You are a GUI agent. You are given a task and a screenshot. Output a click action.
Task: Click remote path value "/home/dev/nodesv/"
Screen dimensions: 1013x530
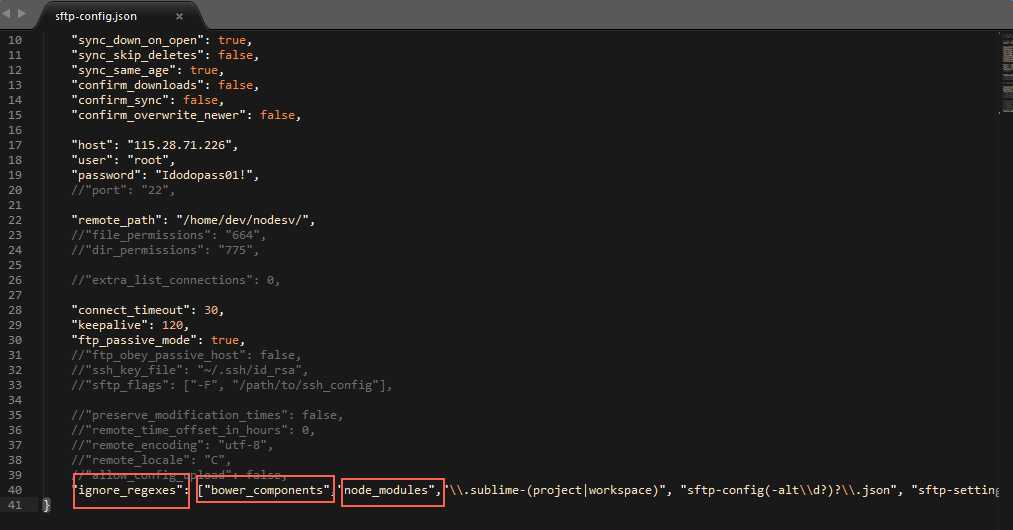click(x=242, y=220)
